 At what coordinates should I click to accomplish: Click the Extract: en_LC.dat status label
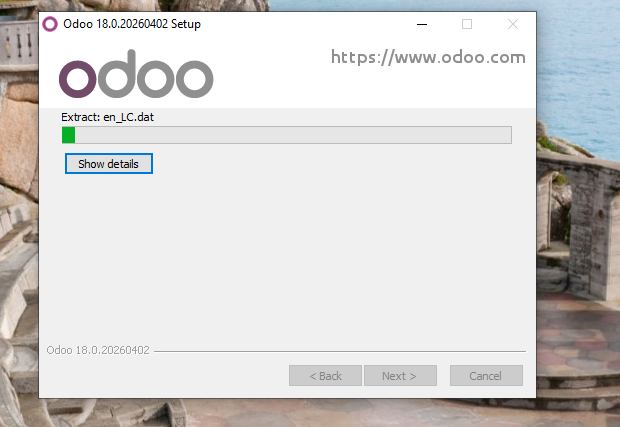coord(108,117)
